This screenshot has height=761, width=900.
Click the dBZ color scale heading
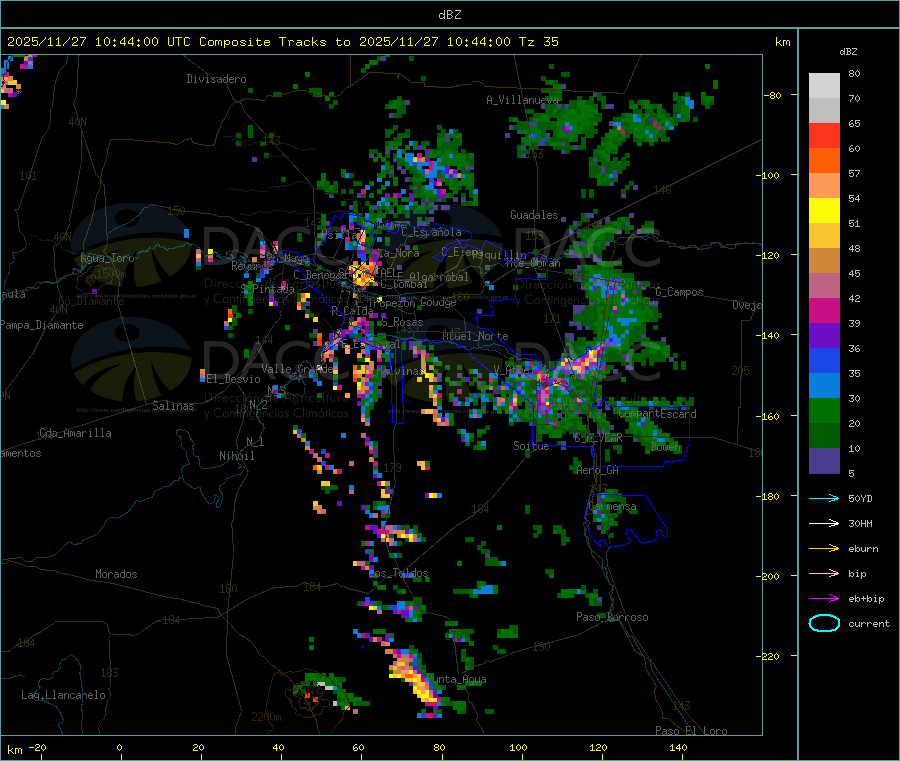click(848, 52)
